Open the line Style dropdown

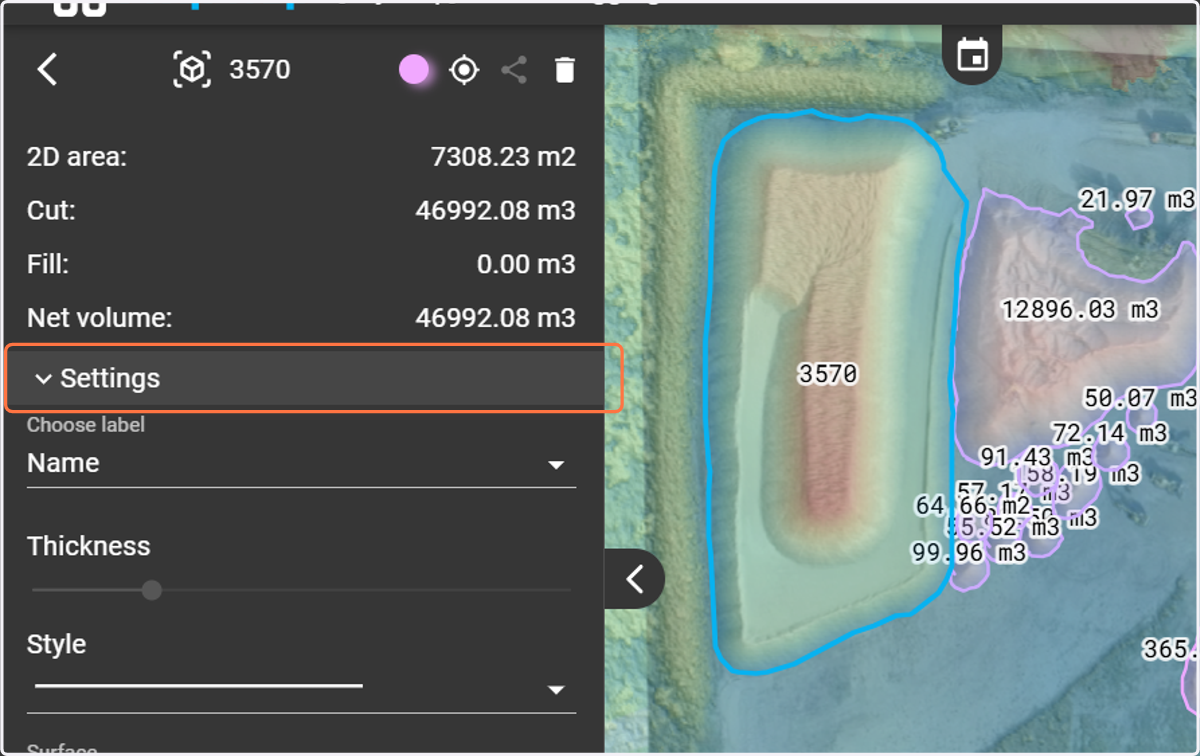301,688
